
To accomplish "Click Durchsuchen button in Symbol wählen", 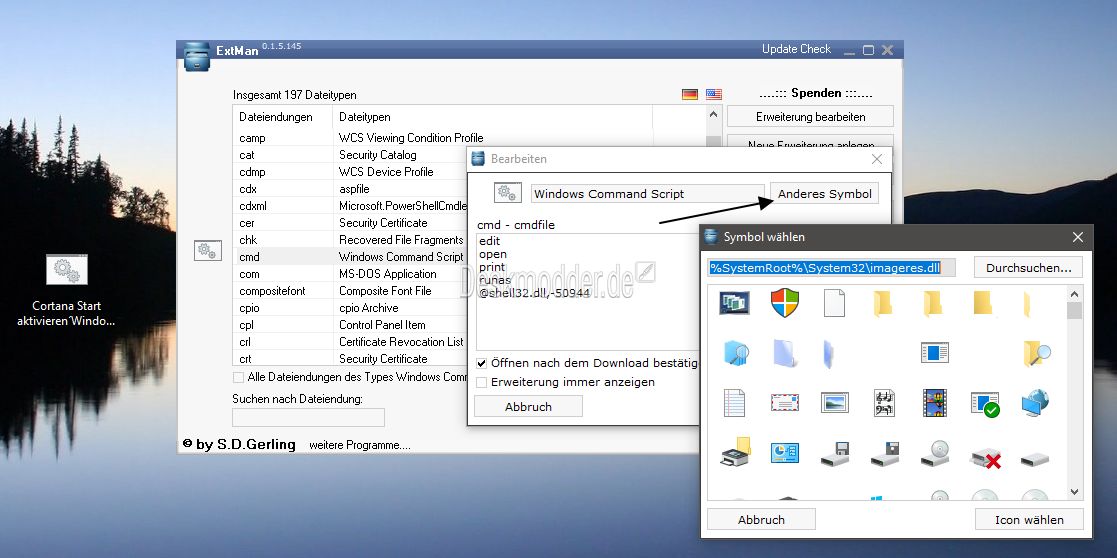I will tap(1028, 268).
